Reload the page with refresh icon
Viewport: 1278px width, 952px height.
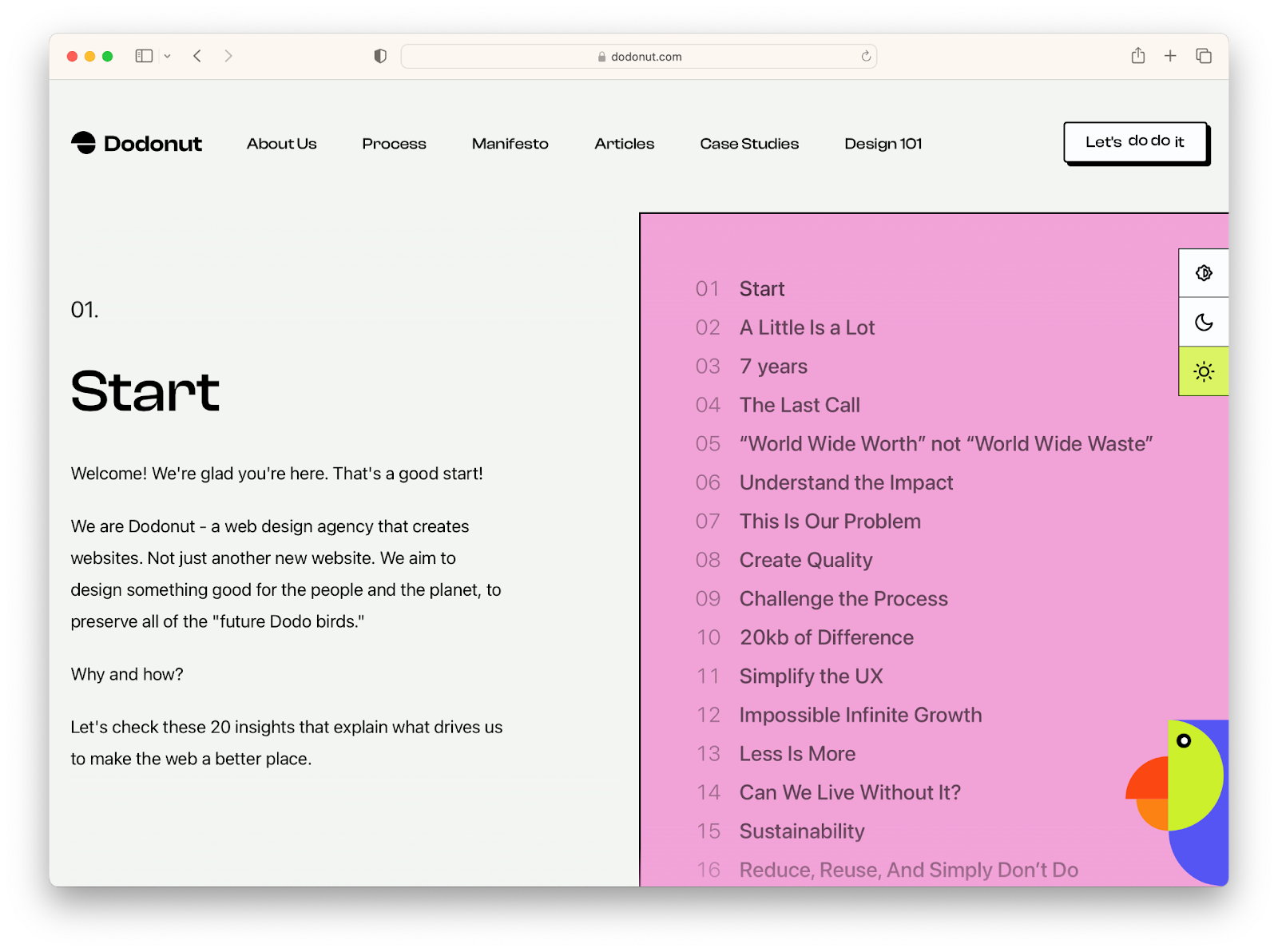click(866, 56)
